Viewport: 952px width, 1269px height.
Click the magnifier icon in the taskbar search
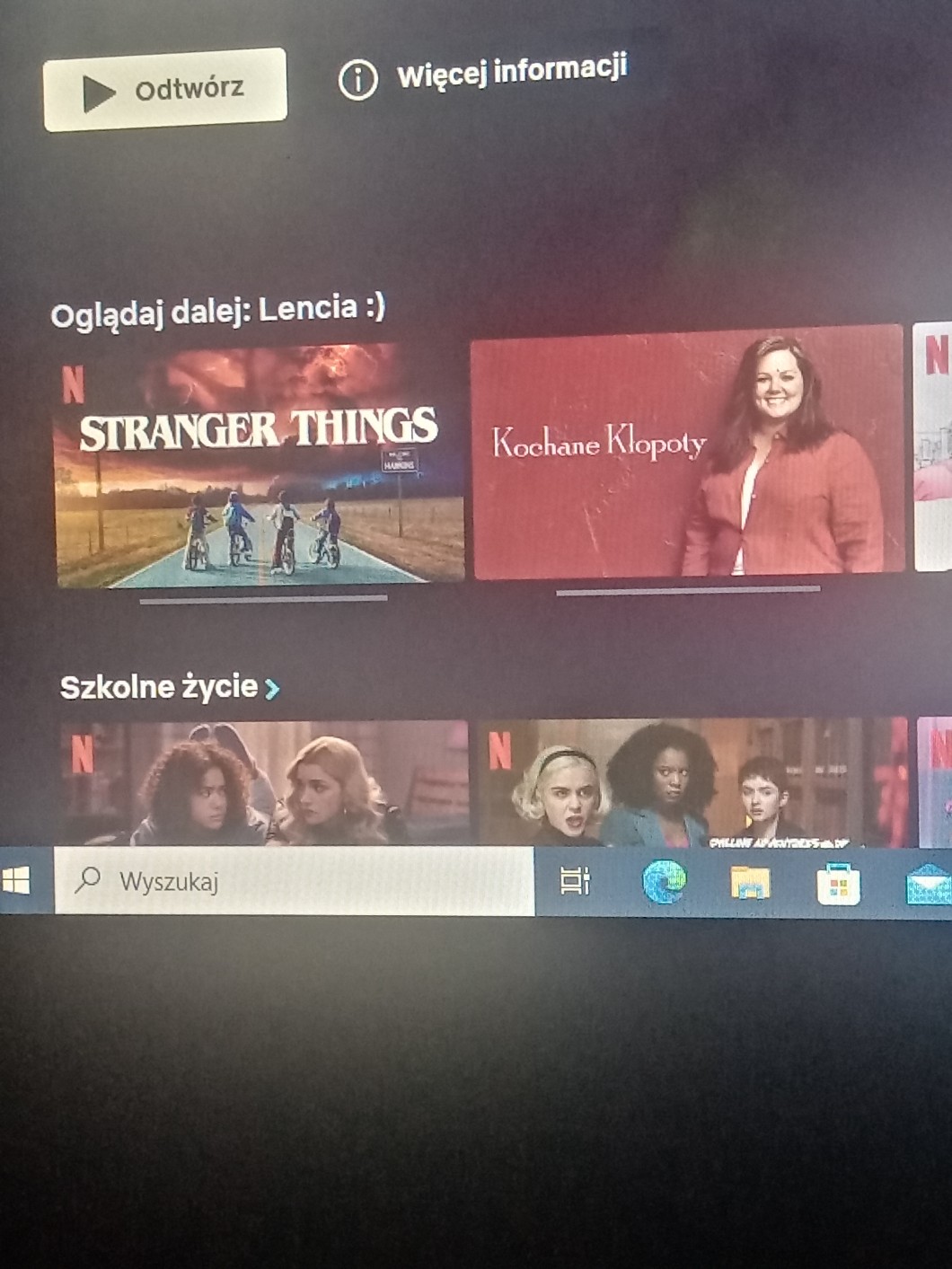pos(87,879)
